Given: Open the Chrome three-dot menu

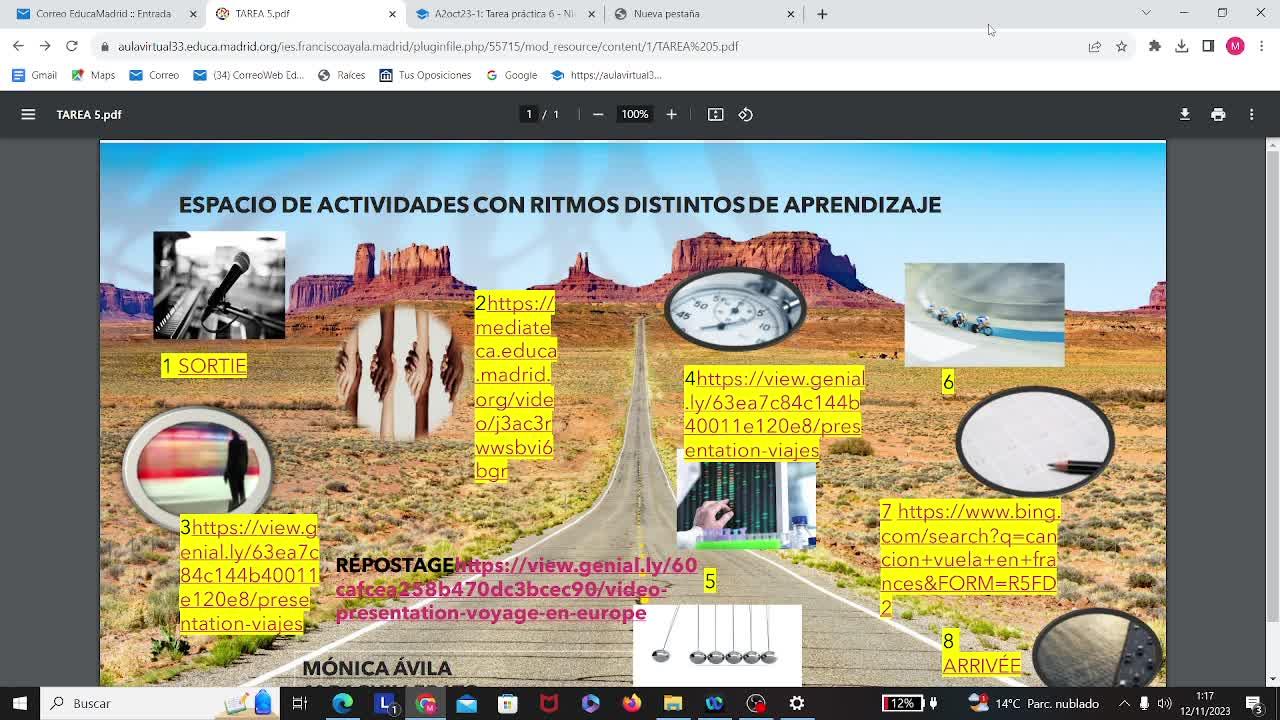Looking at the screenshot, I should pos(1261,46).
